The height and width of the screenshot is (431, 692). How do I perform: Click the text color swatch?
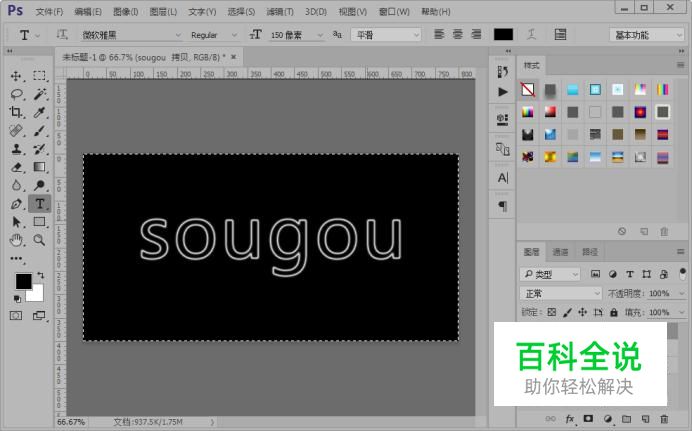(504, 35)
